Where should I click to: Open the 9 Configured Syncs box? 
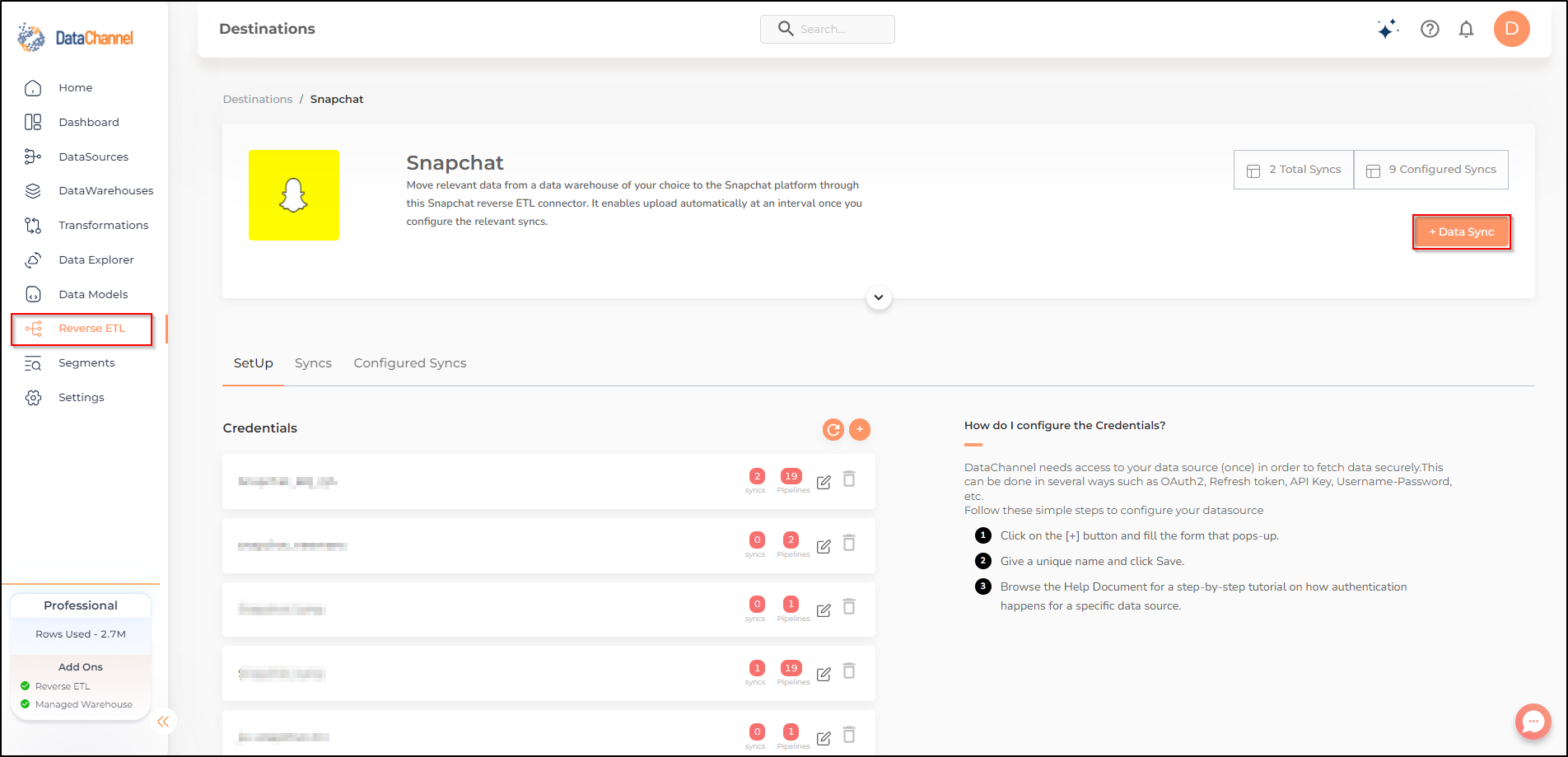point(1431,170)
